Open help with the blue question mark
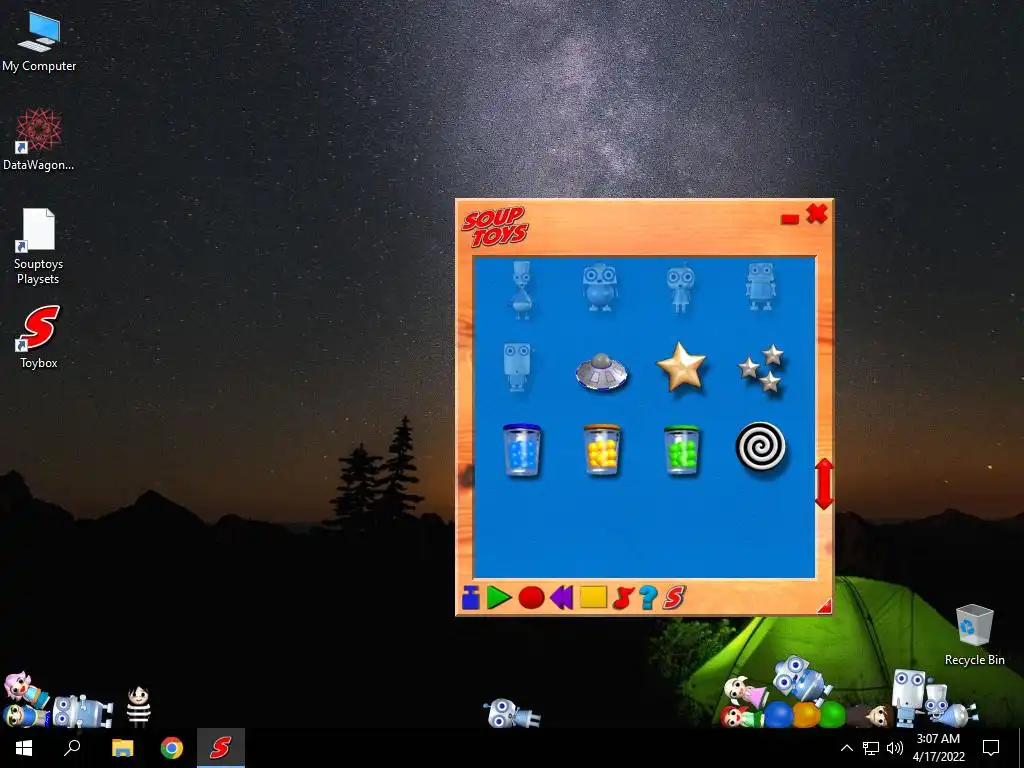Screen dimensions: 1024x768 coord(648,598)
